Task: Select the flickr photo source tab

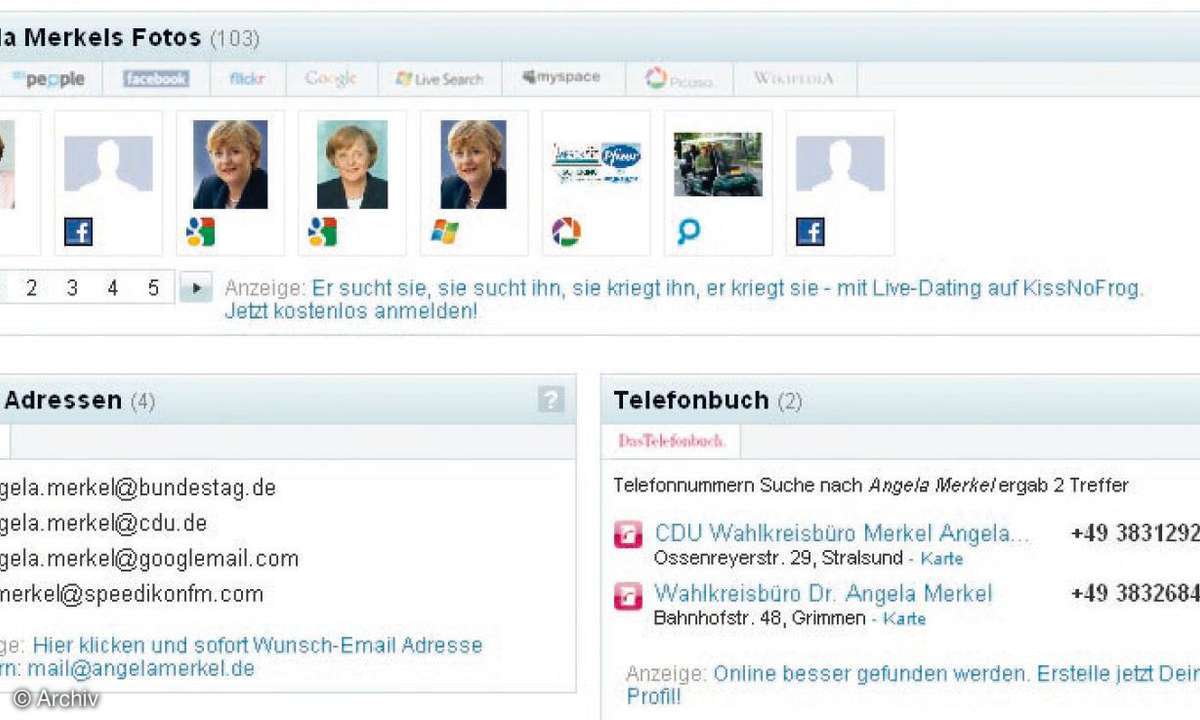Action: (247, 79)
